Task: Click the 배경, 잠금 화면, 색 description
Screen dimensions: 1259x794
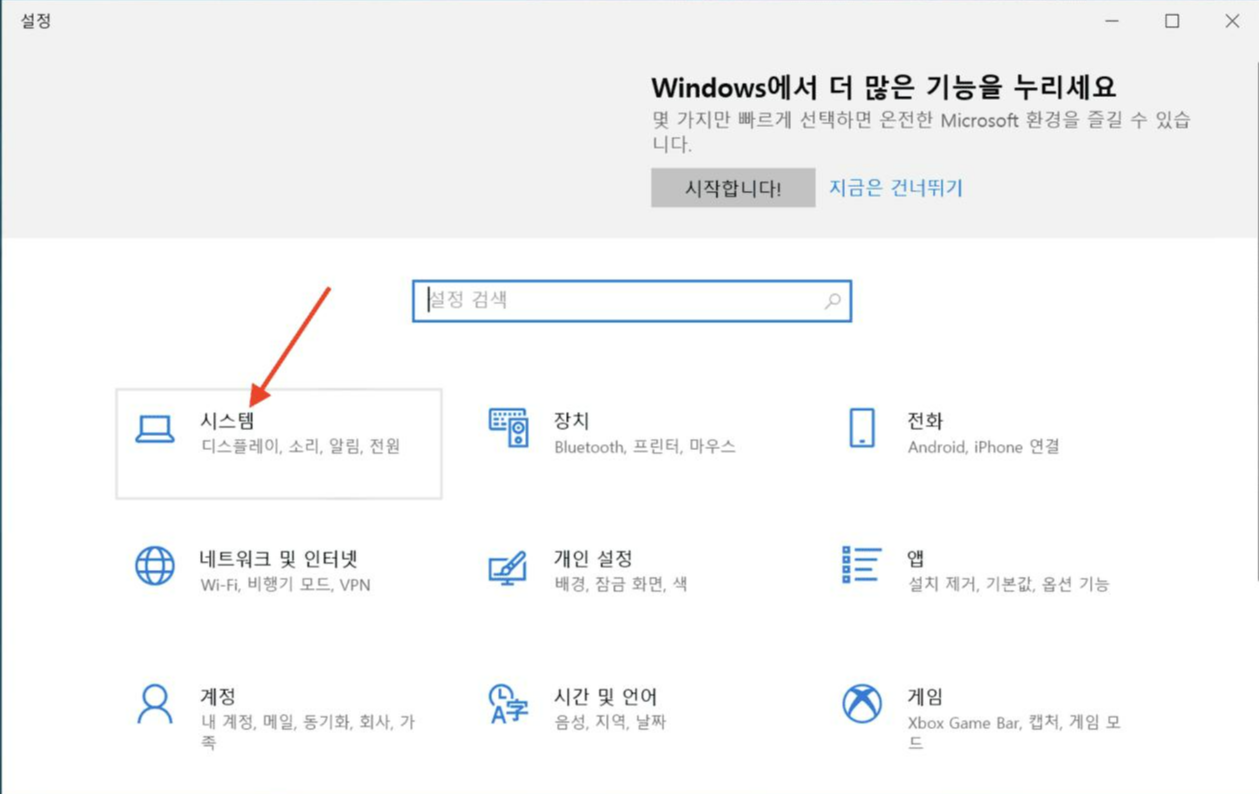Action: [x=621, y=584]
